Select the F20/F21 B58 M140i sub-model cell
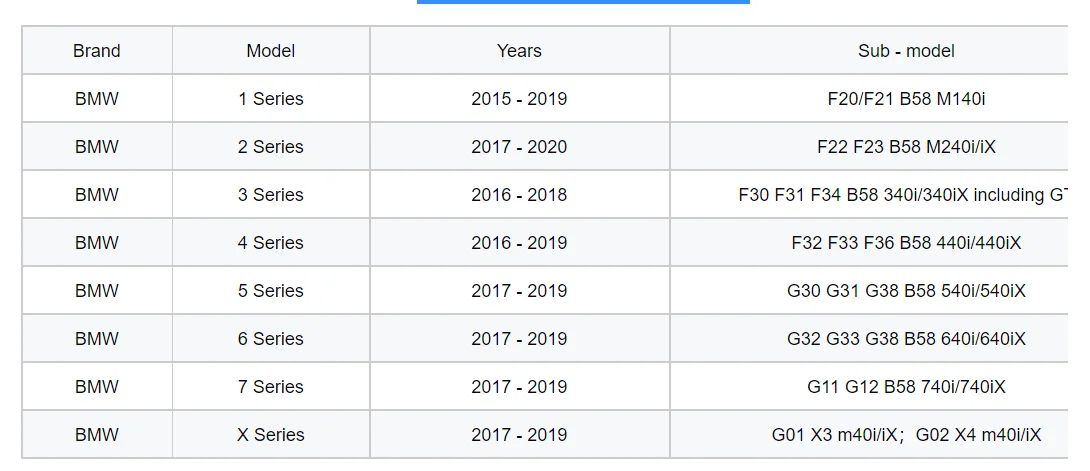The height and width of the screenshot is (471, 1090). [x=906, y=99]
